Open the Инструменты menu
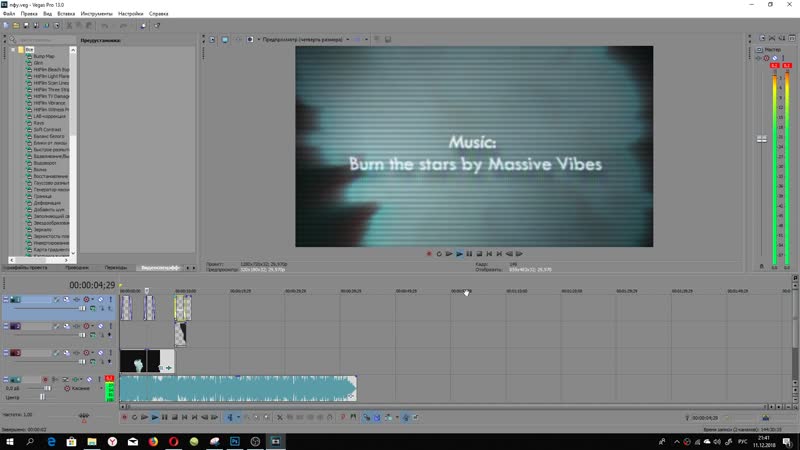800x450 pixels. [96, 14]
